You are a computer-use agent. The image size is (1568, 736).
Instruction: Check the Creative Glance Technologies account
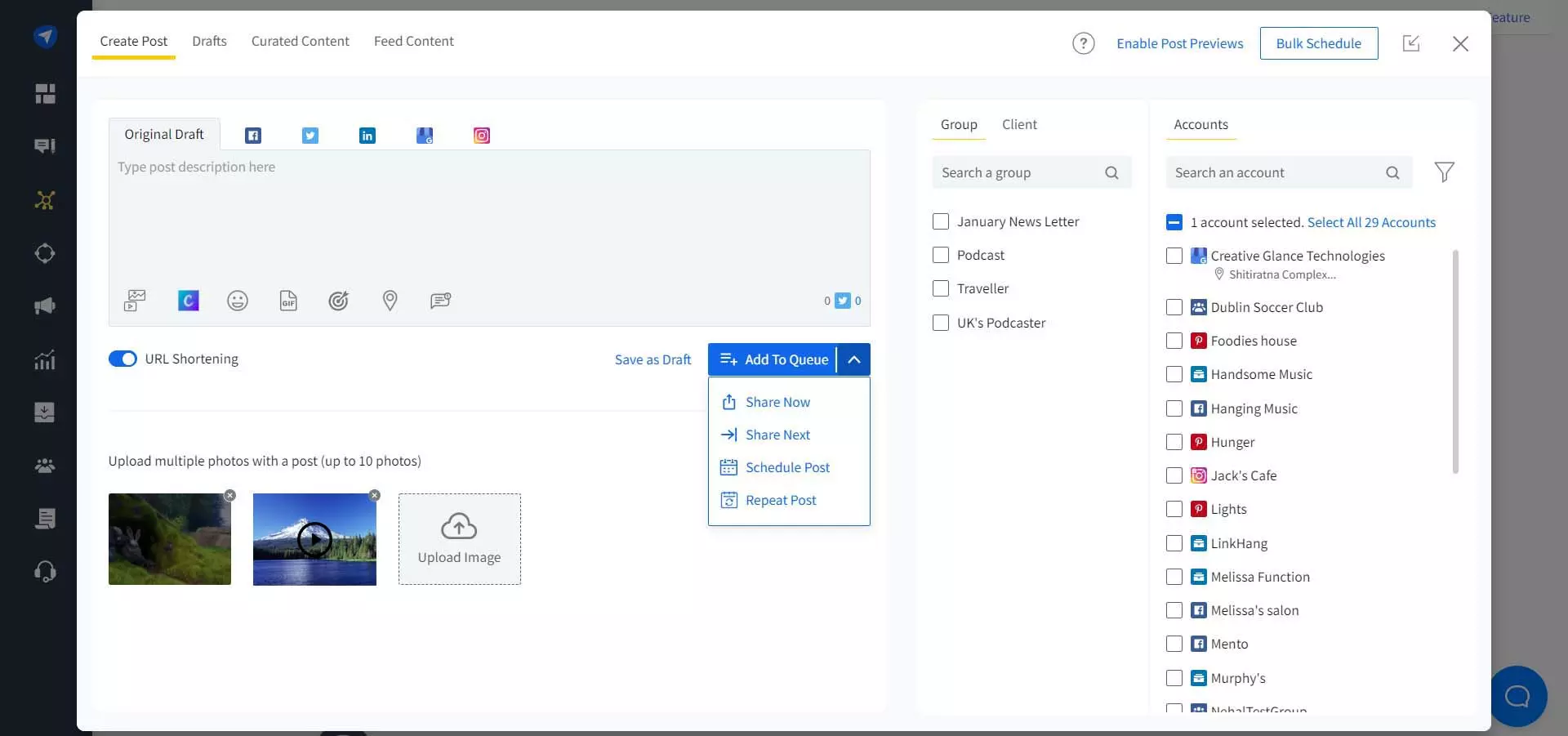tap(1174, 256)
